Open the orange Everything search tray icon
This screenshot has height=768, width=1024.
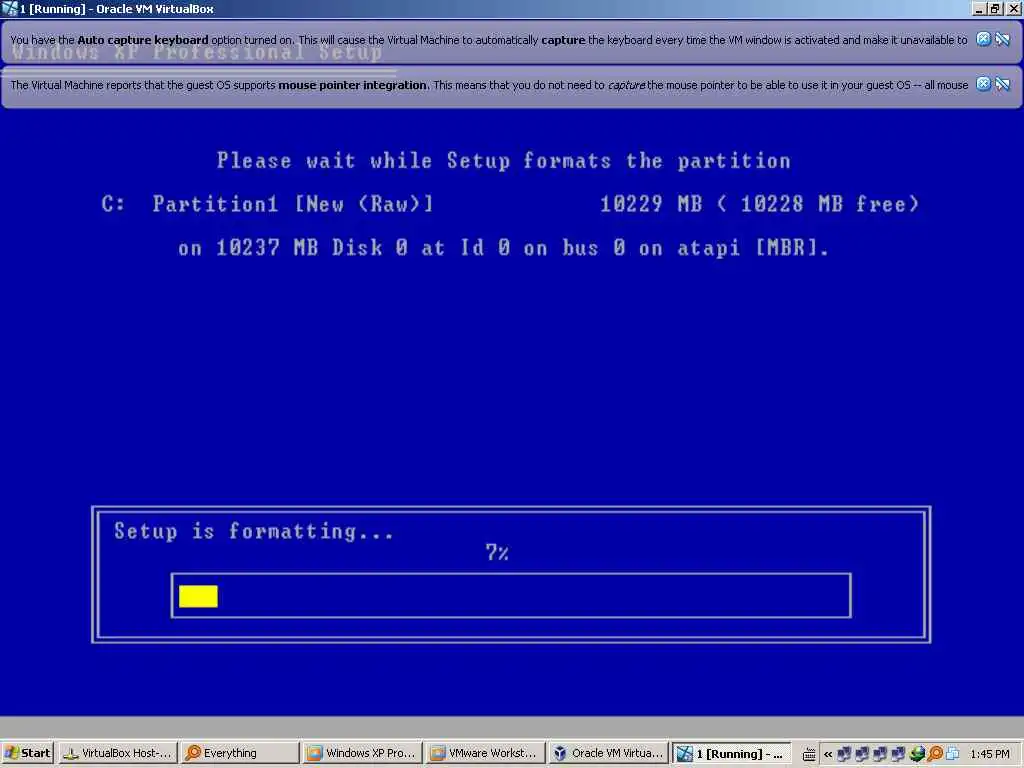[935, 754]
